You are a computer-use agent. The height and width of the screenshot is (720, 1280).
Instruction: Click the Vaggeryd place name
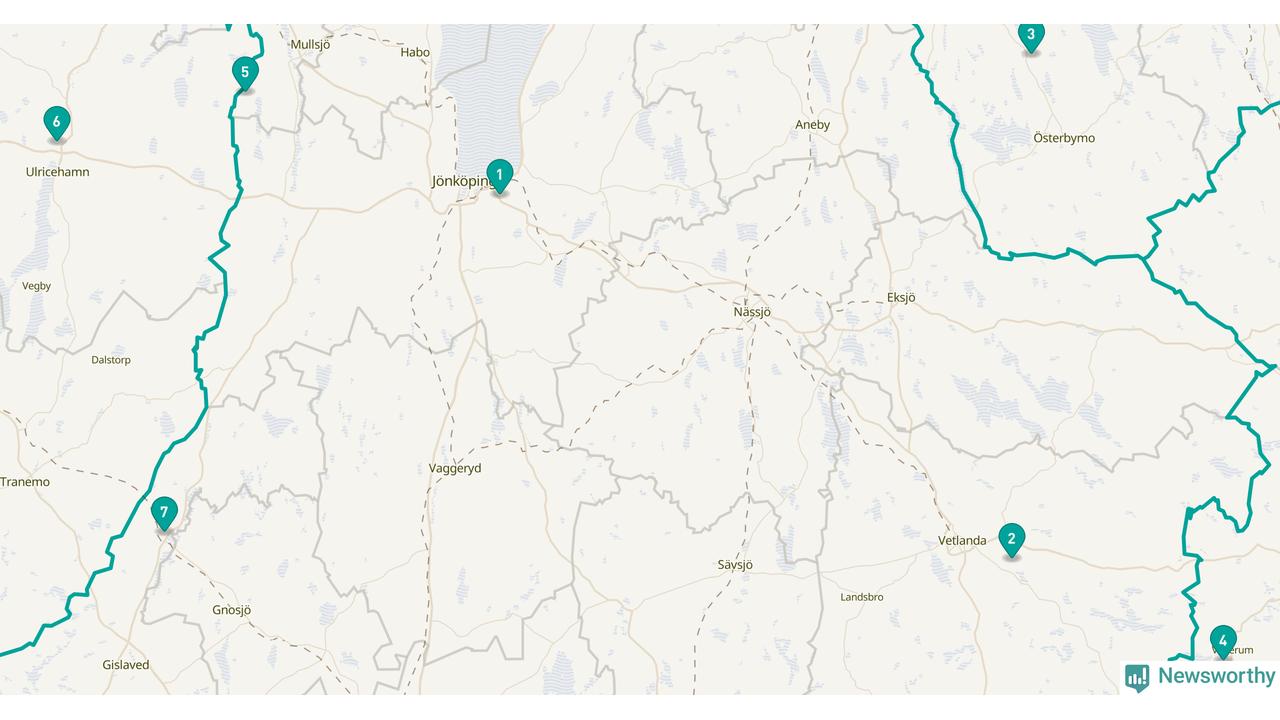point(455,468)
